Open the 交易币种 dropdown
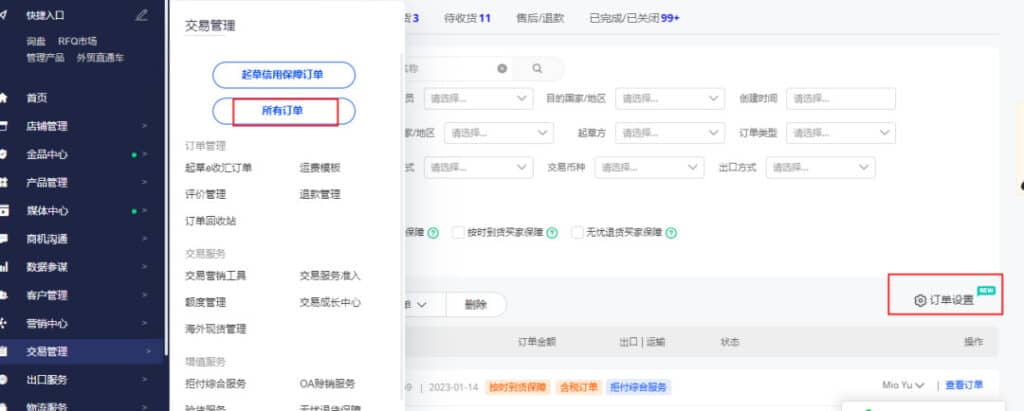 pyautogui.click(x=647, y=168)
